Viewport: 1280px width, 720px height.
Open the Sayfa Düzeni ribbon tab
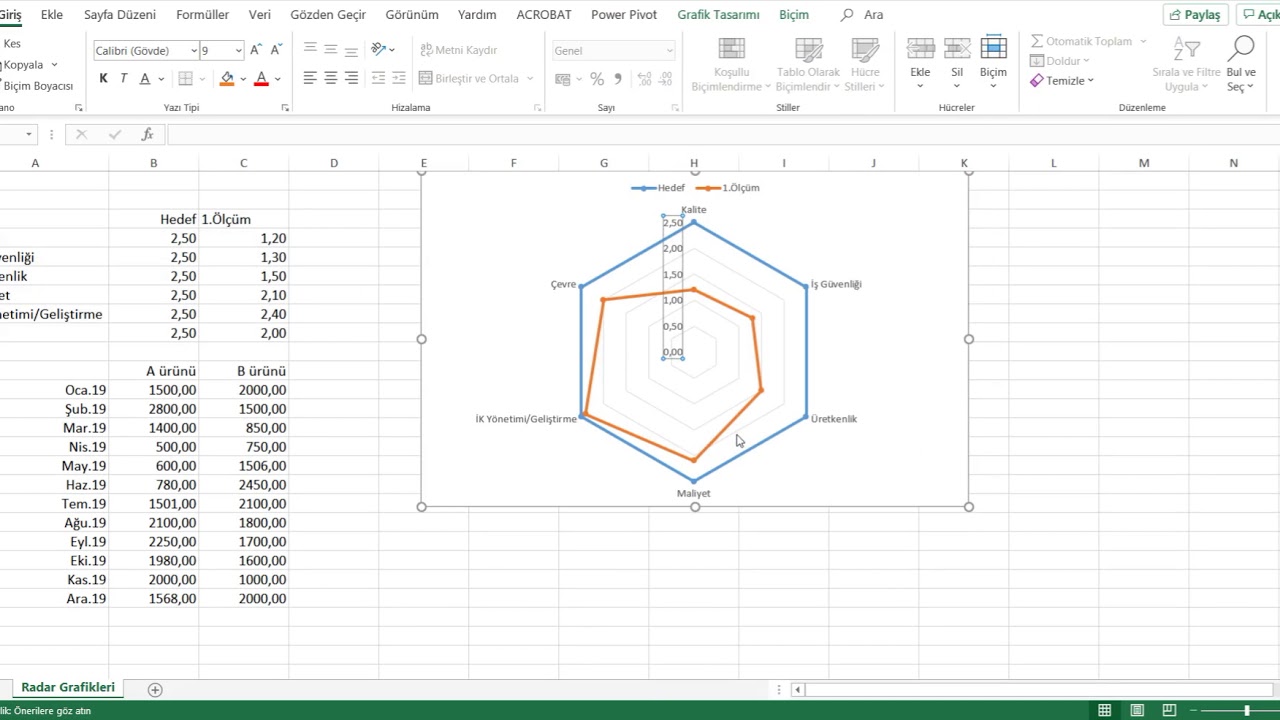coord(120,15)
